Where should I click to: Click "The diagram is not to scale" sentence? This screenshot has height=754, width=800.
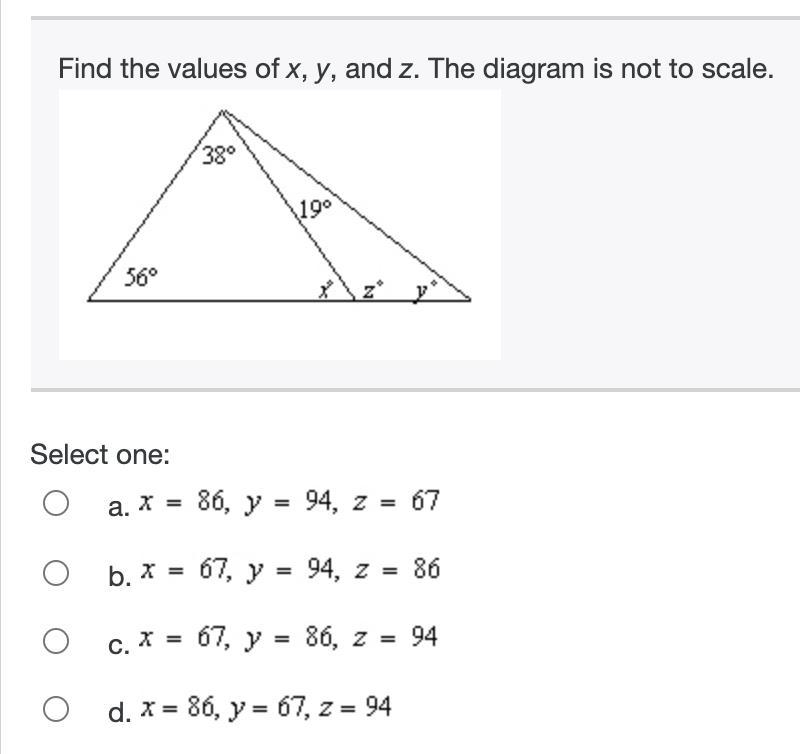tap(601, 68)
